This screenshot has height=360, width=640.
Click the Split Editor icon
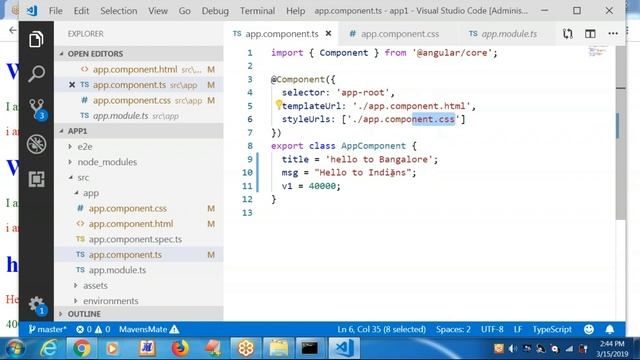[x=590, y=34]
